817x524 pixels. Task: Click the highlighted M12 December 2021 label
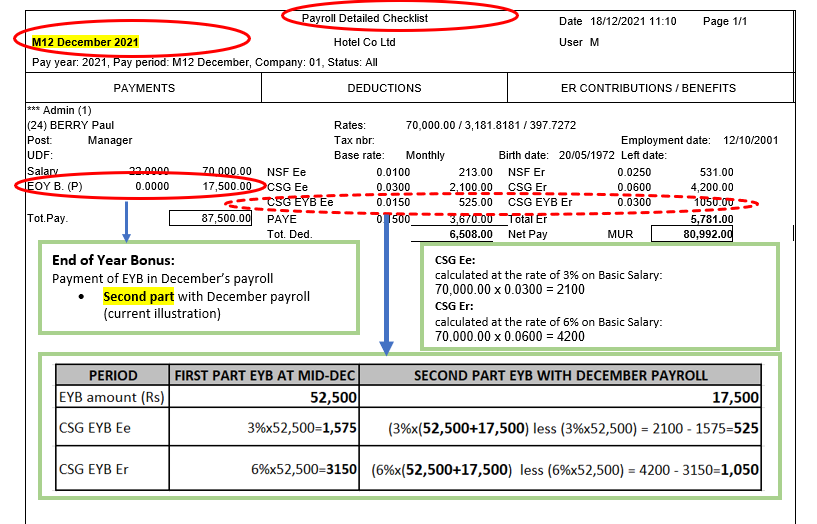[x=85, y=43]
